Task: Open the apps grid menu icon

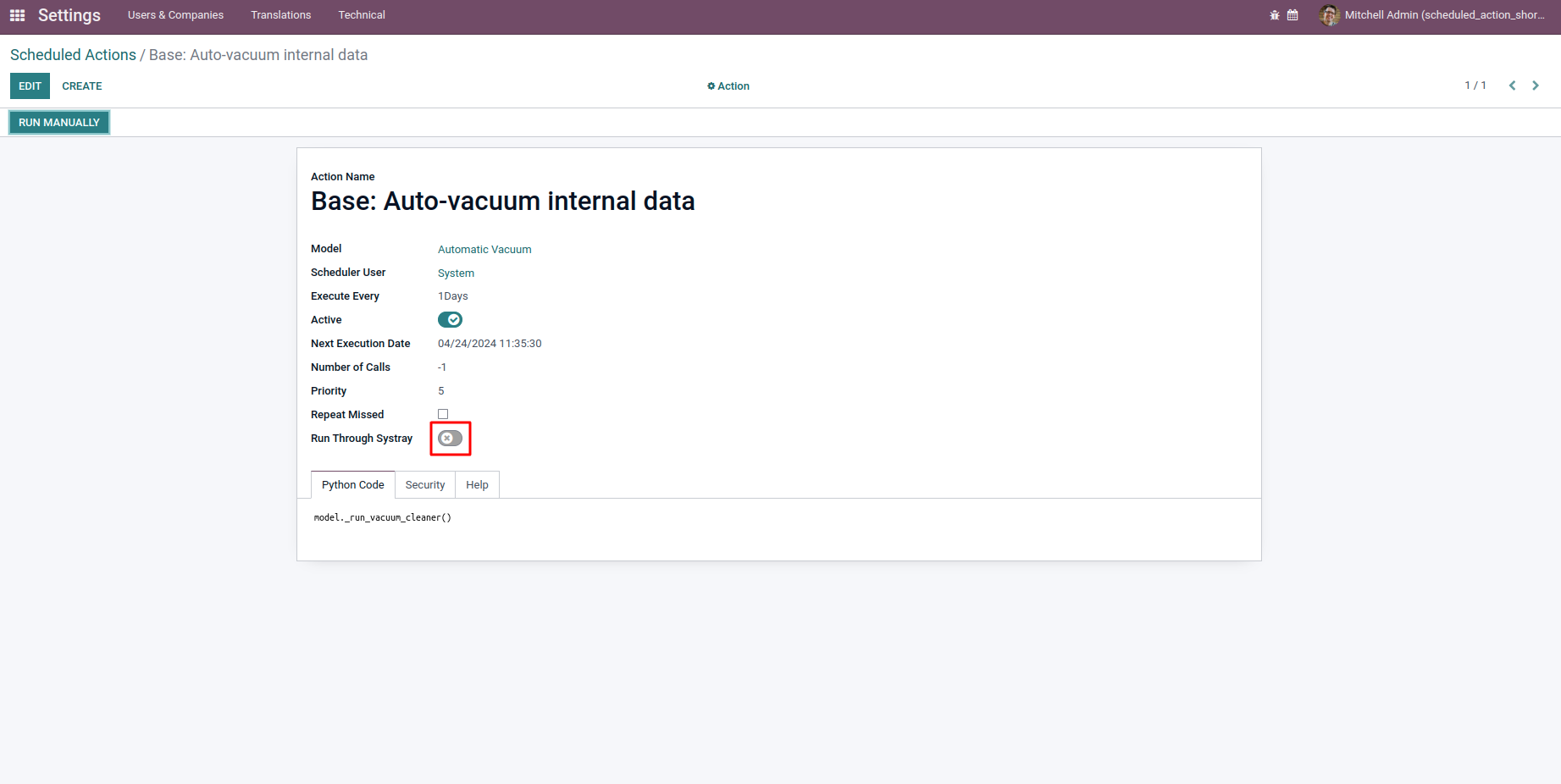Action: (17, 15)
